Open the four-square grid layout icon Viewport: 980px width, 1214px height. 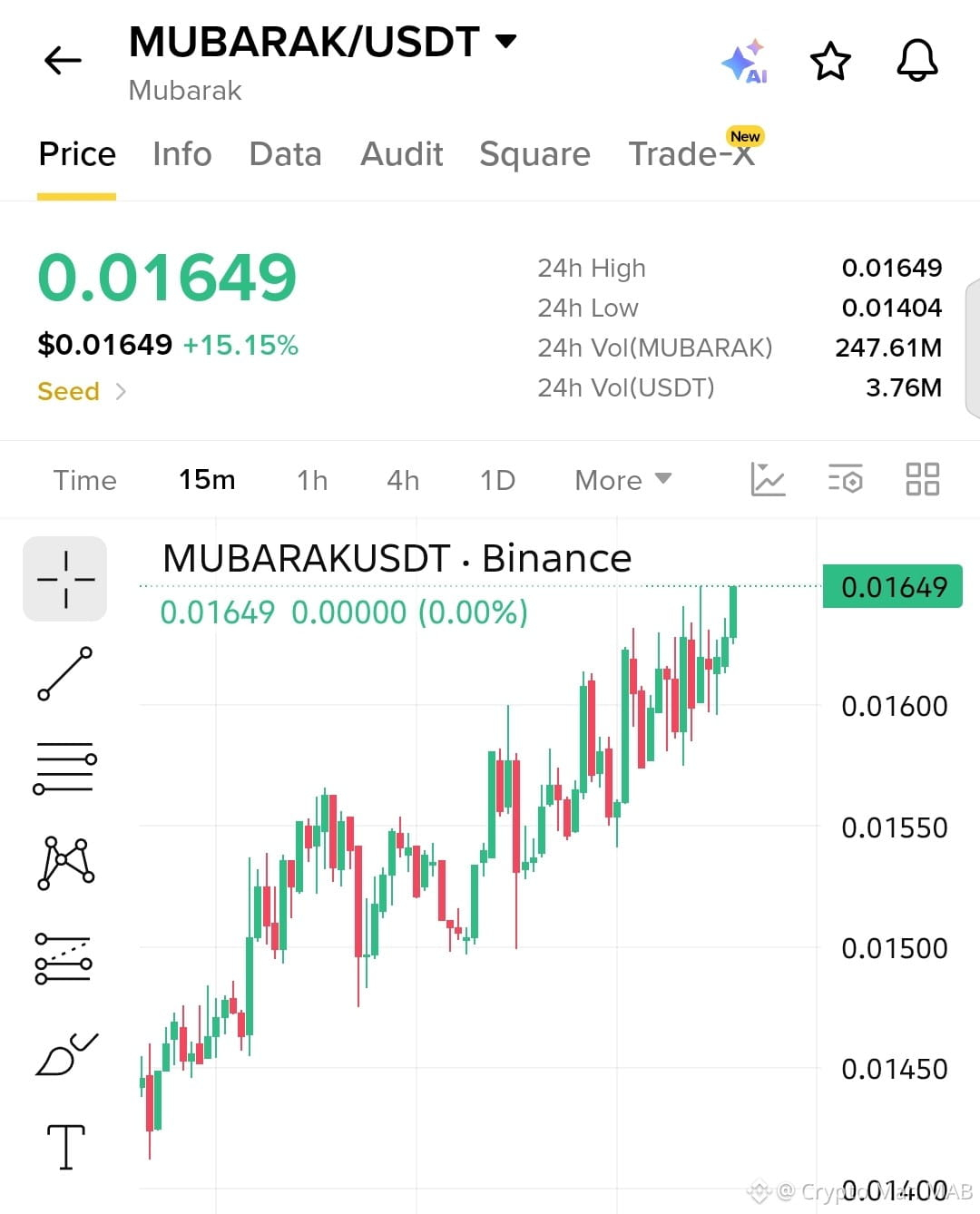tap(923, 479)
